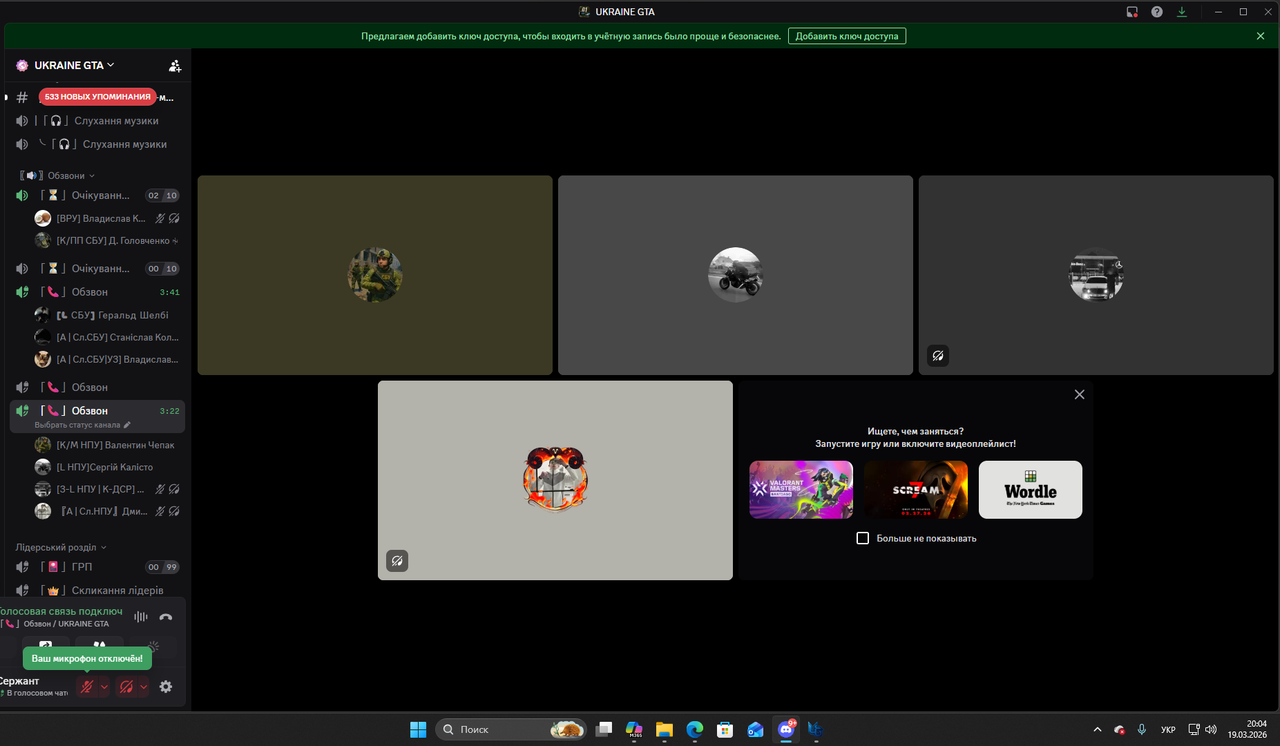This screenshot has width=1280, height=746.
Task: Show hidden system tray icons chevron
Action: [1098, 730]
